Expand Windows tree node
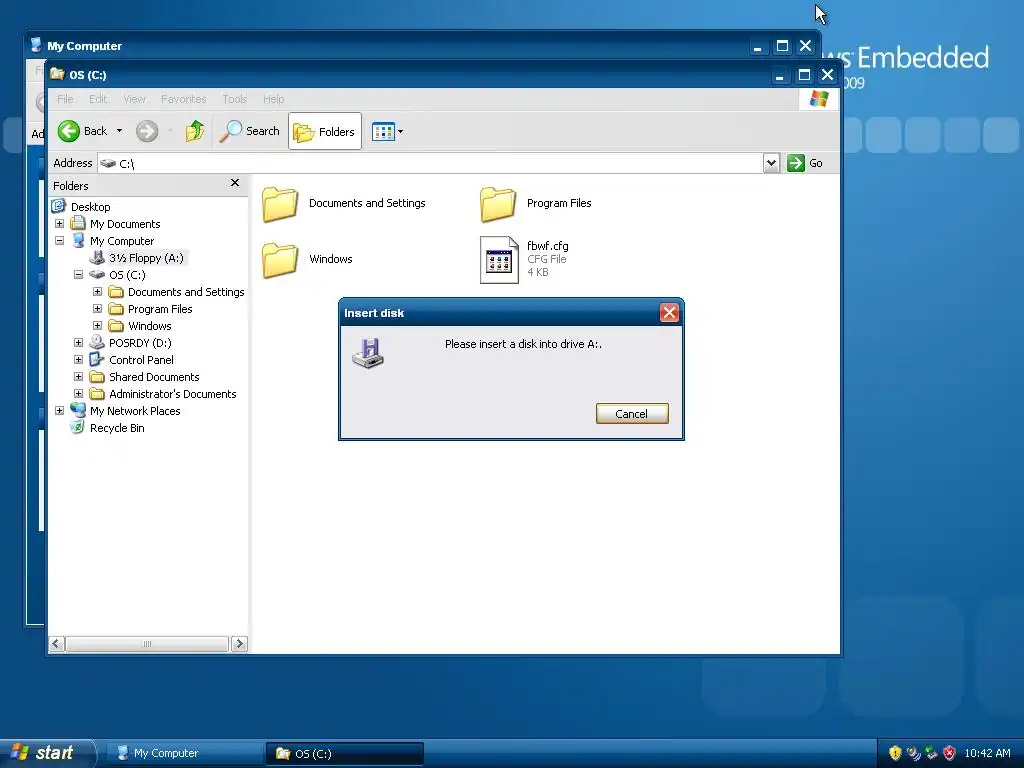The width and height of the screenshot is (1024, 768). coord(97,325)
